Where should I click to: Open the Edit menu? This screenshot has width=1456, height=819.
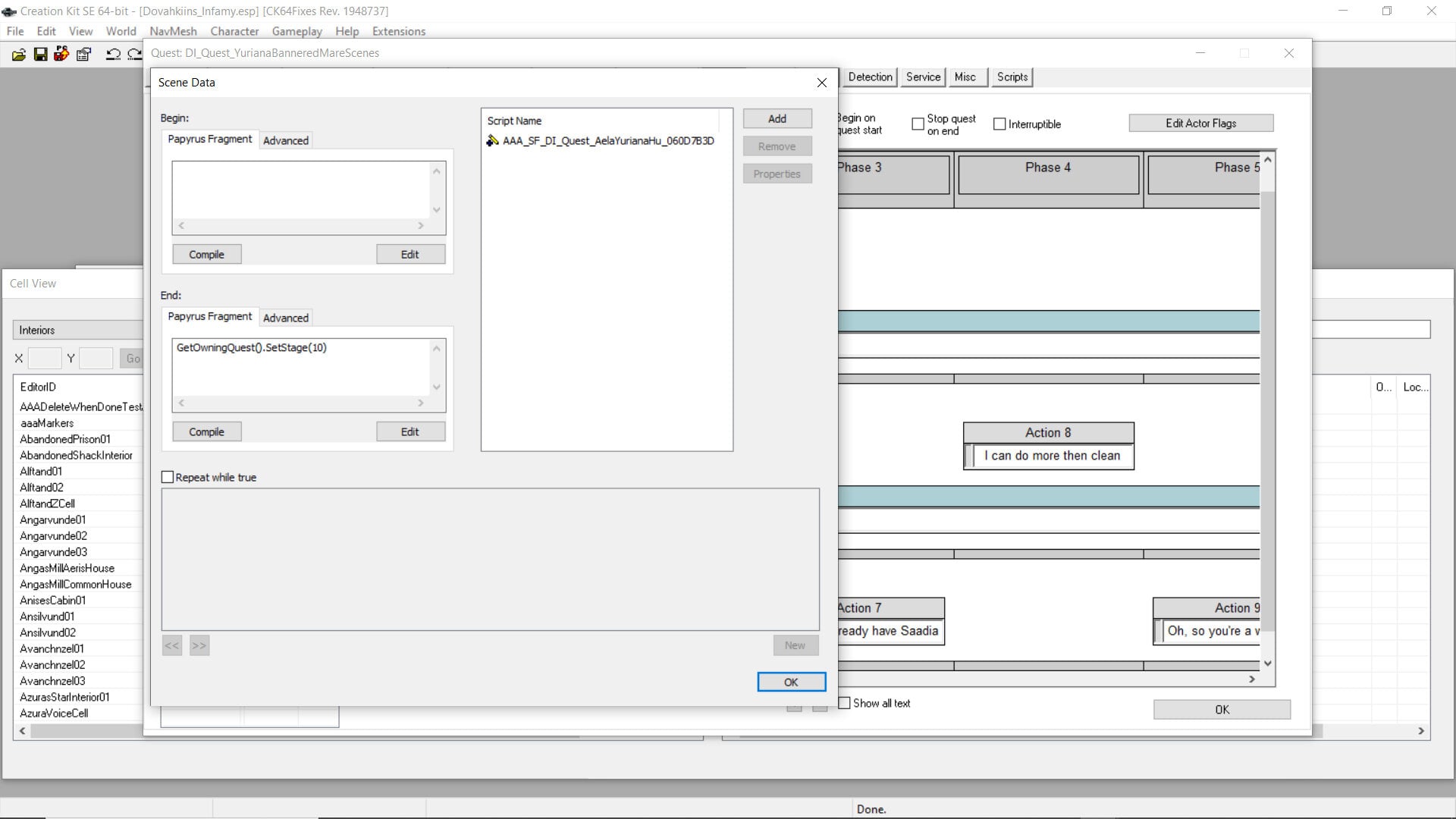[46, 31]
